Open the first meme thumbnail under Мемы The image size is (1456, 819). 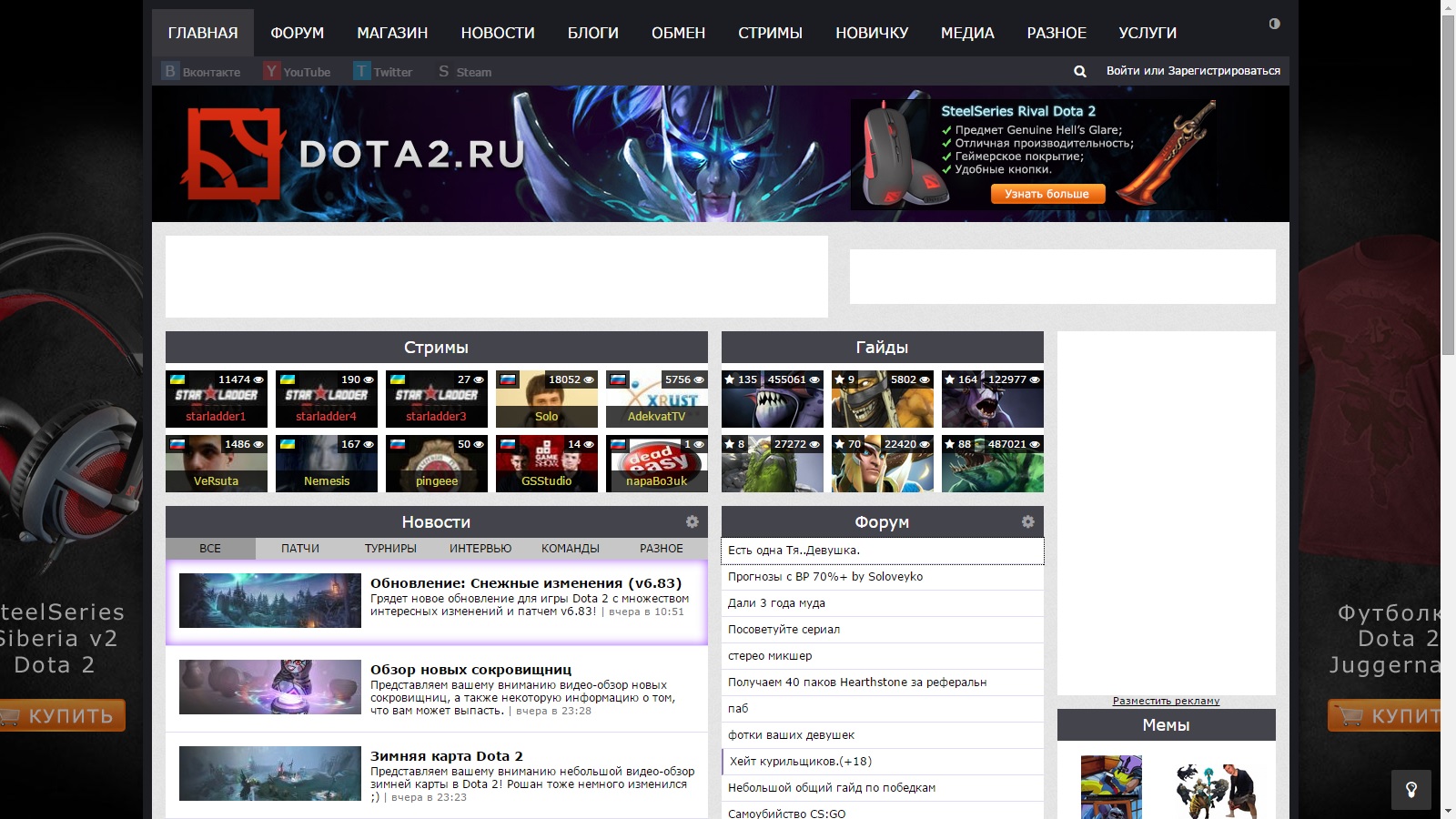1111,787
